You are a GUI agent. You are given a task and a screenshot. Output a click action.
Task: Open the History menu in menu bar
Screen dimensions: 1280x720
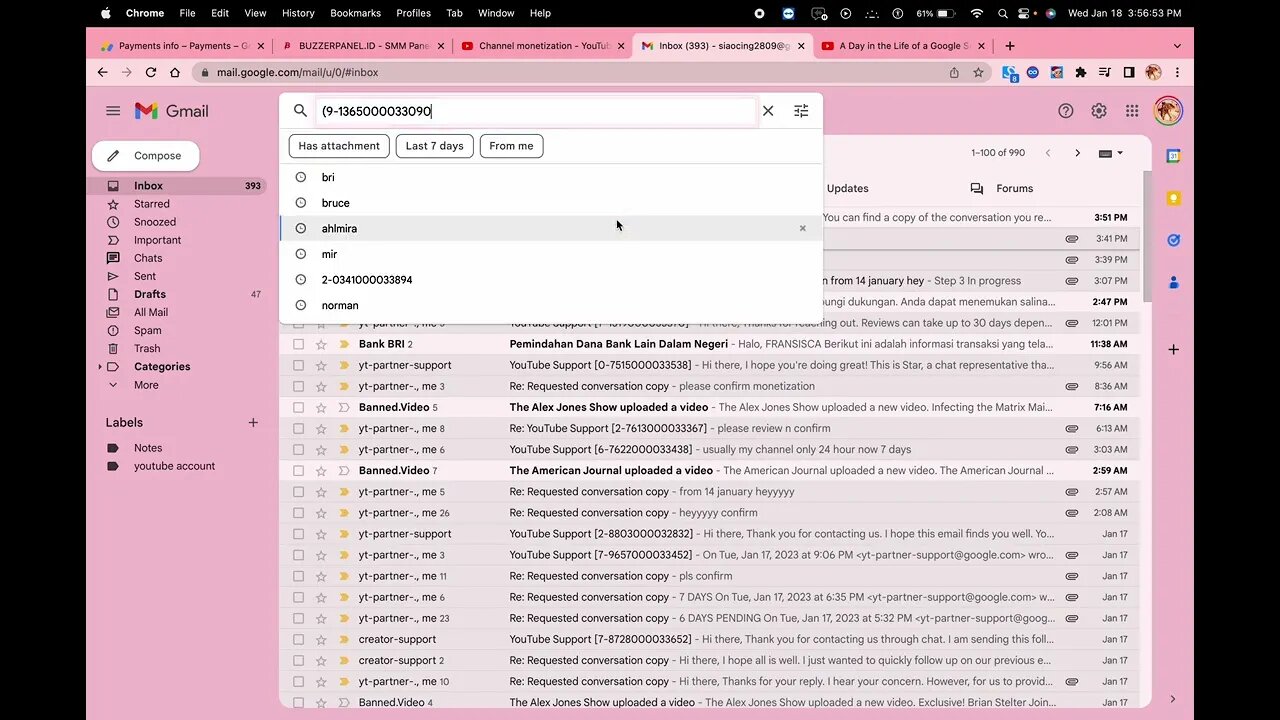click(298, 13)
